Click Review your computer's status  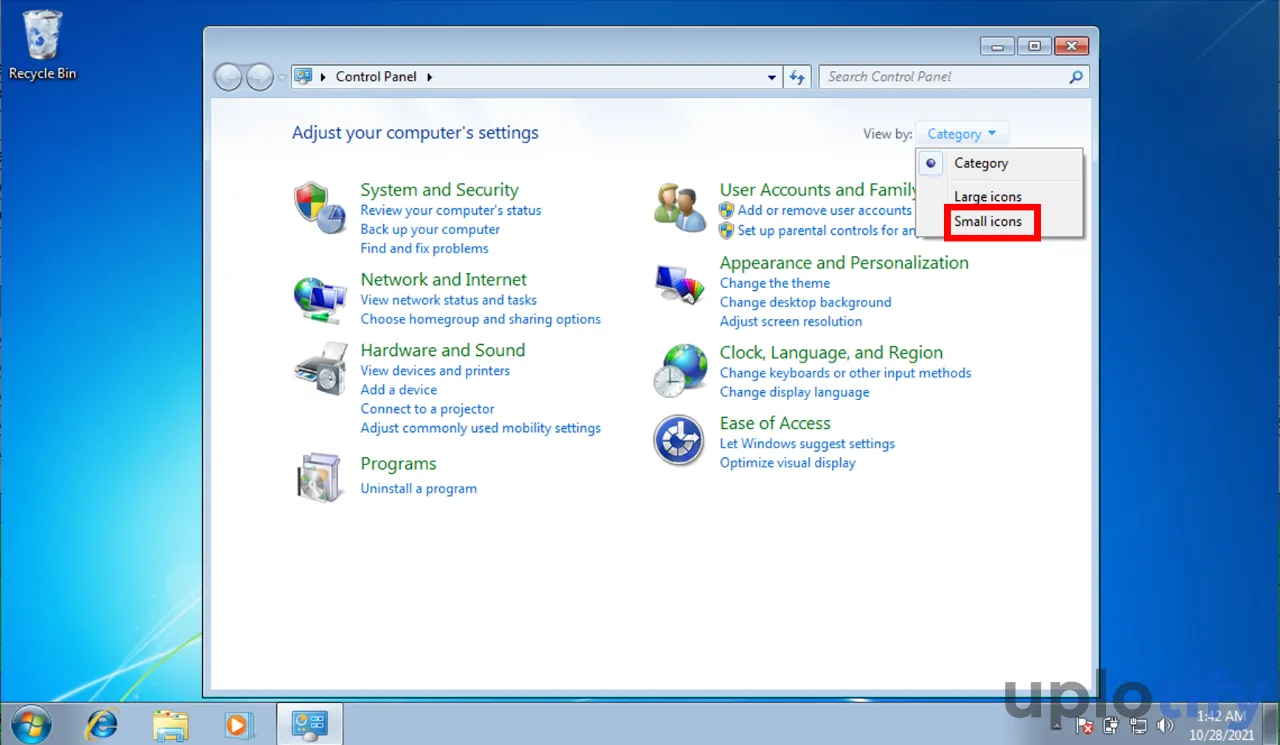pyautogui.click(x=451, y=210)
